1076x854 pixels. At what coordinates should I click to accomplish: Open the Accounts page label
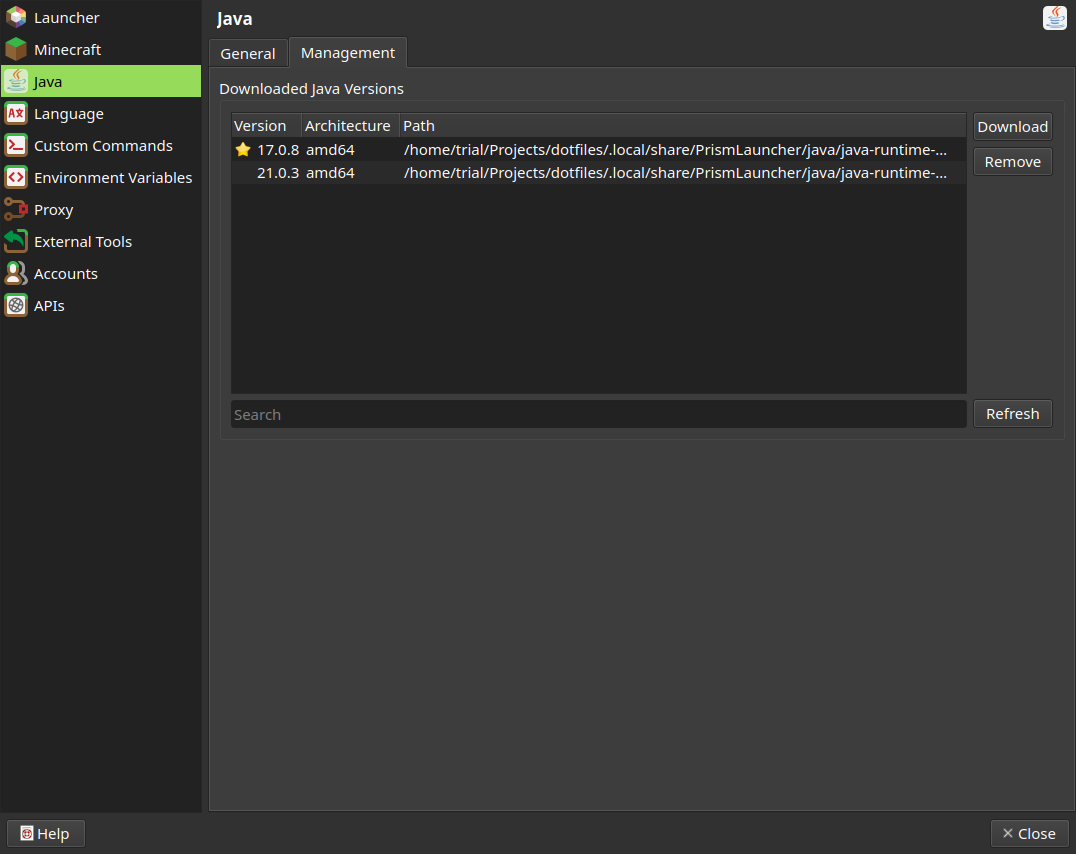point(66,274)
